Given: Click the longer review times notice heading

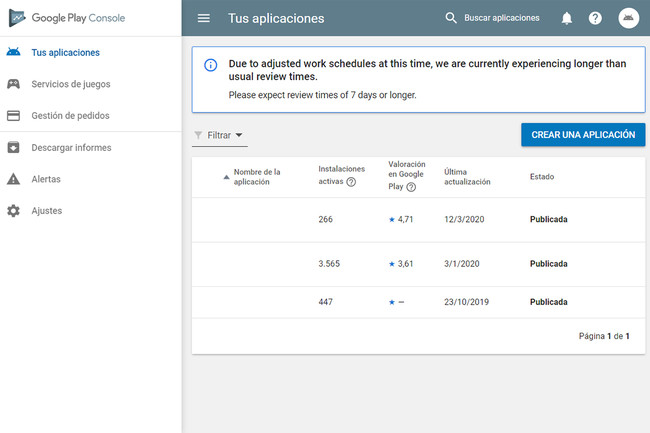Looking at the screenshot, I should pos(427,70).
